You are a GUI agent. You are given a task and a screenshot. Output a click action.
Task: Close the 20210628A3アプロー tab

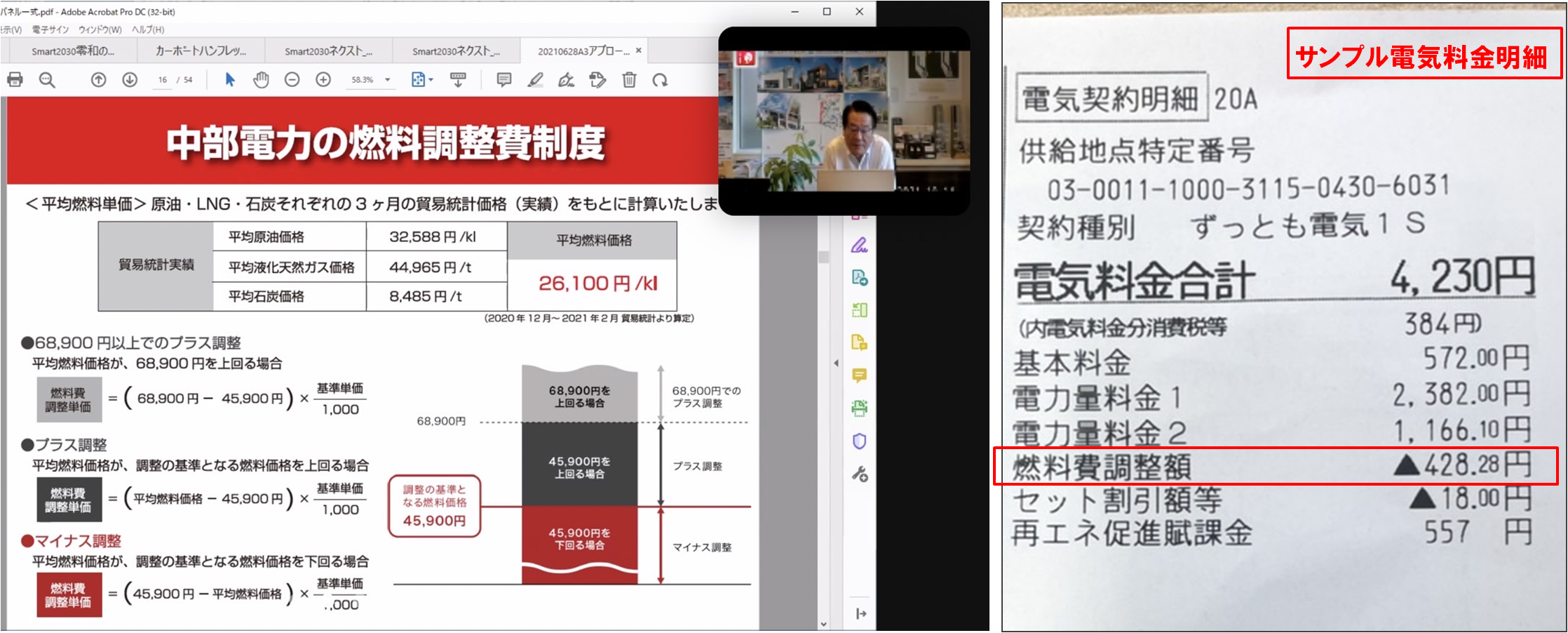[x=638, y=51]
